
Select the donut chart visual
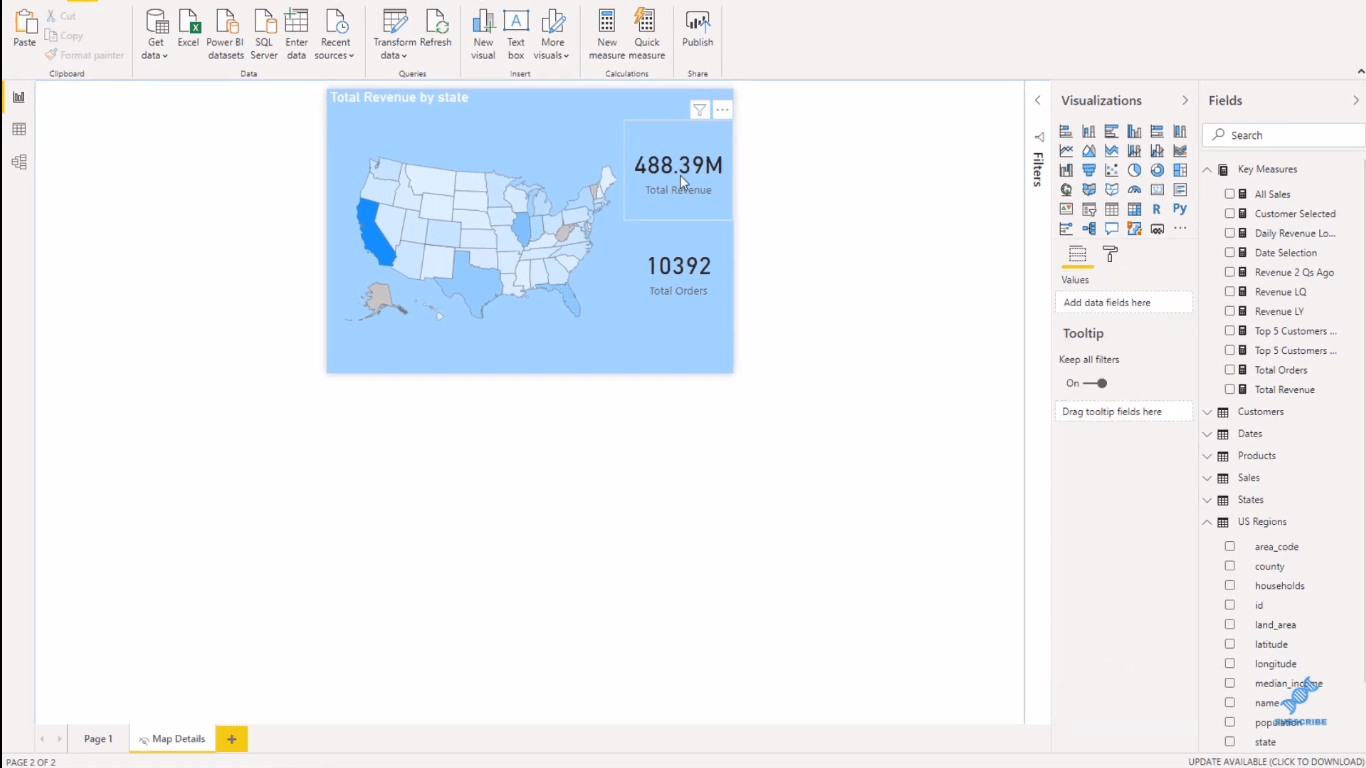[1157, 170]
